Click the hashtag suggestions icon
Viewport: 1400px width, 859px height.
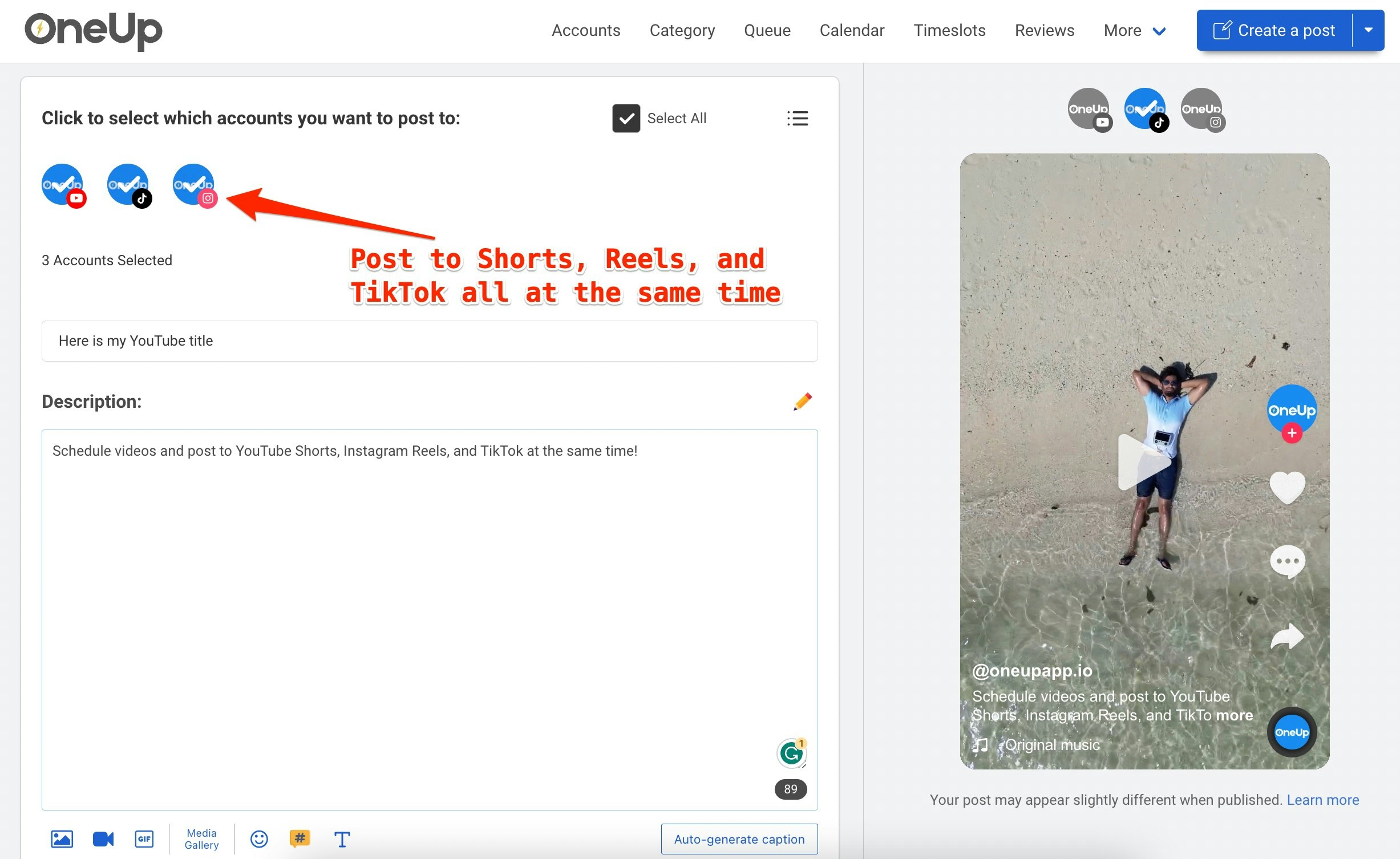pos(300,838)
